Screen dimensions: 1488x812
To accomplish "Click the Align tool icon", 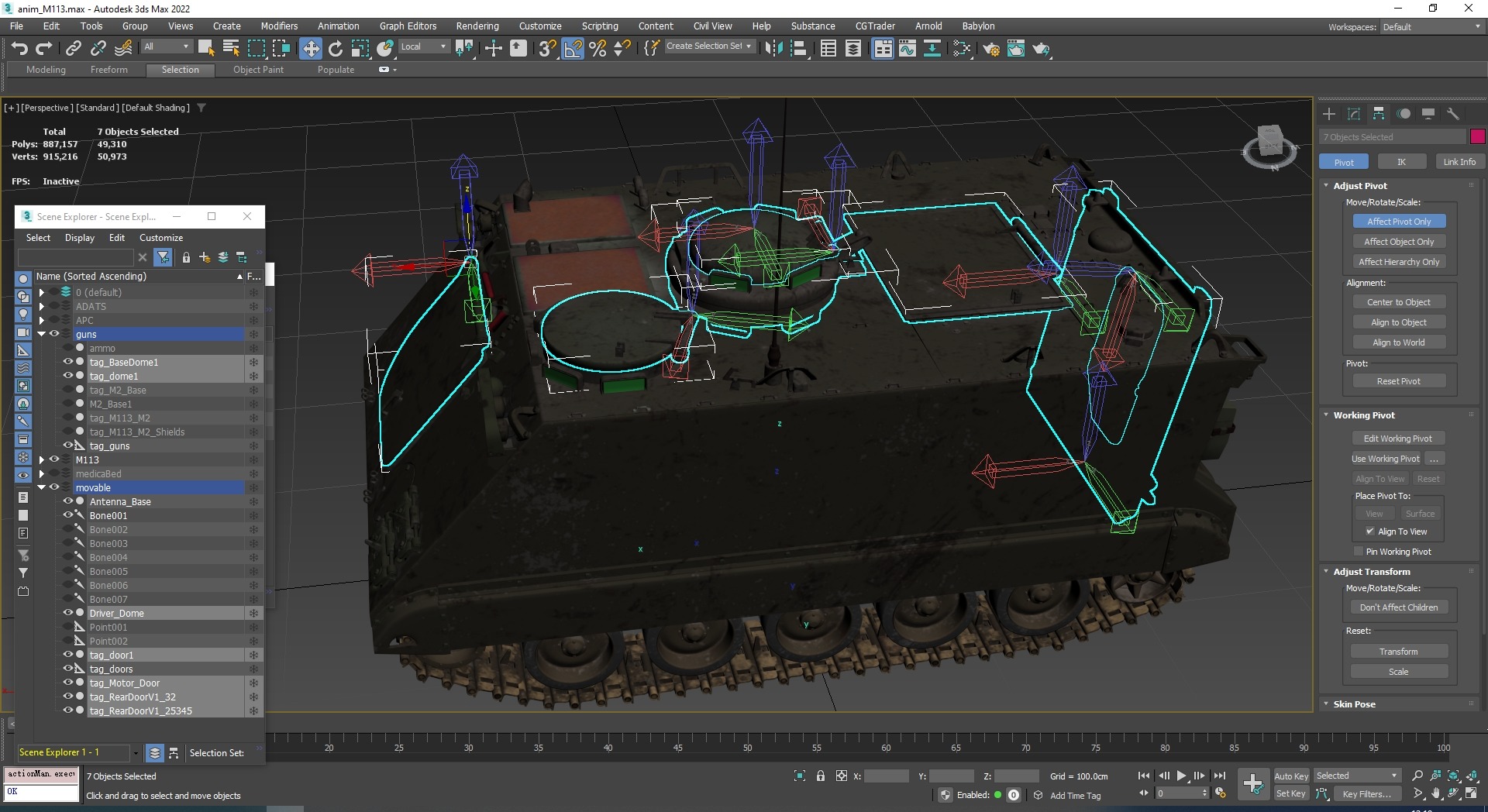I will 798,49.
